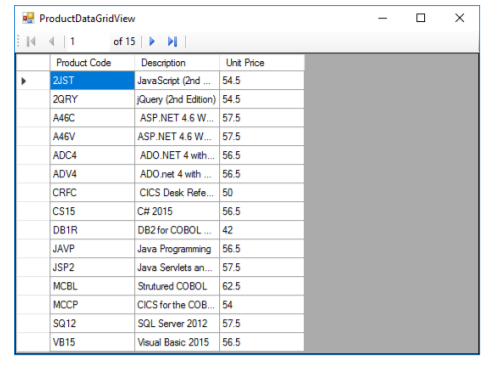The image size is (493, 365).
Task: Select the 'JavaScript (2nd ...' description cell
Action: coord(177,80)
